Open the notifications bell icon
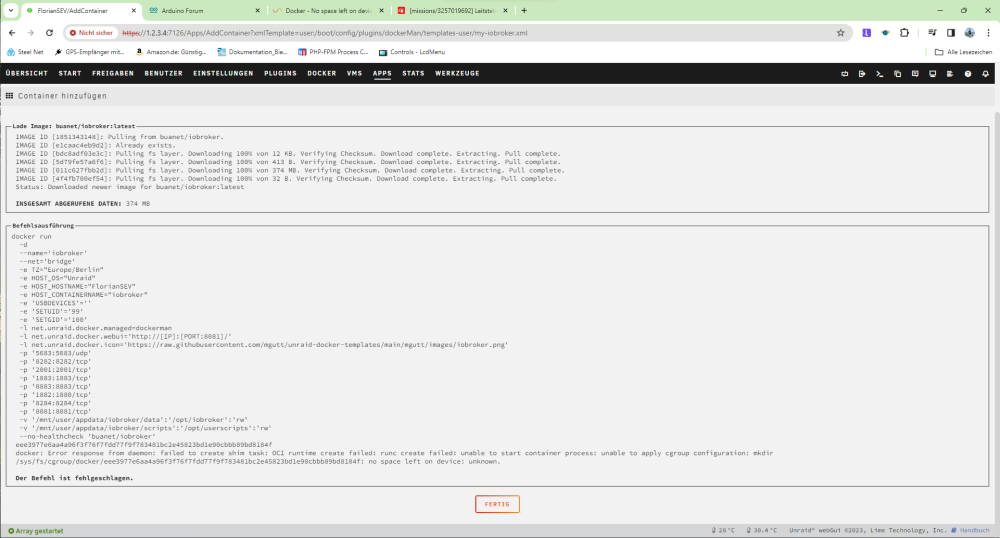The image size is (1000, 538). click(x=985, y=74)
